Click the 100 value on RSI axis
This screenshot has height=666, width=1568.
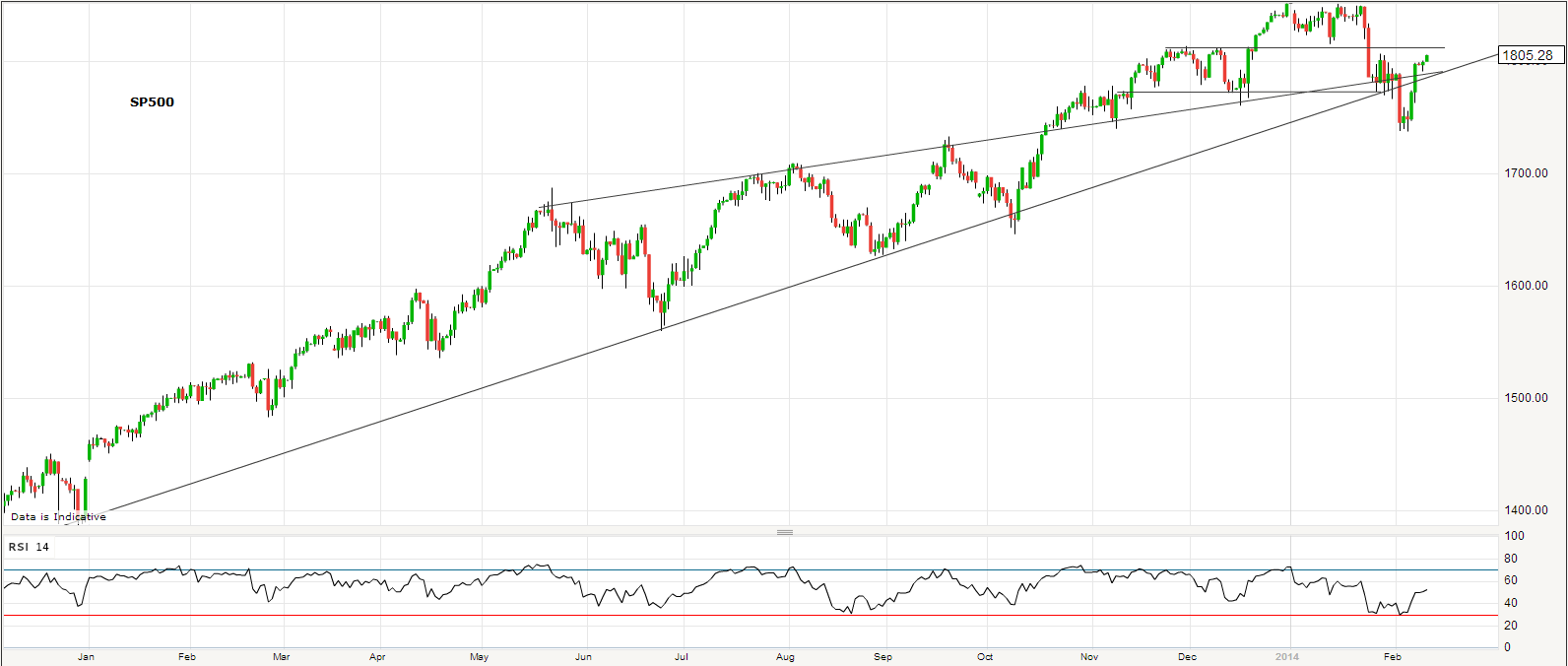(1515, 536)
